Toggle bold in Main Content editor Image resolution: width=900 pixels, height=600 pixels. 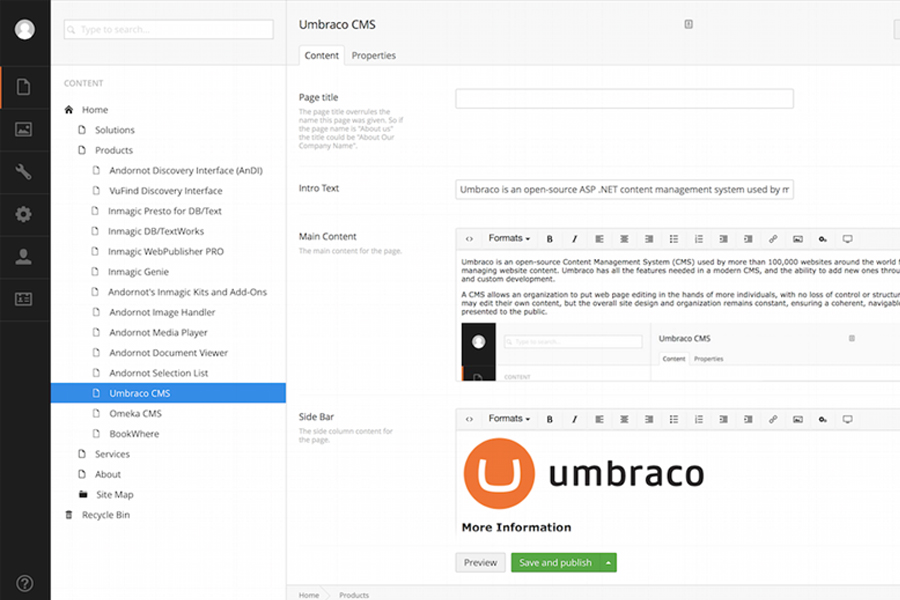click(x=549, y=239)
